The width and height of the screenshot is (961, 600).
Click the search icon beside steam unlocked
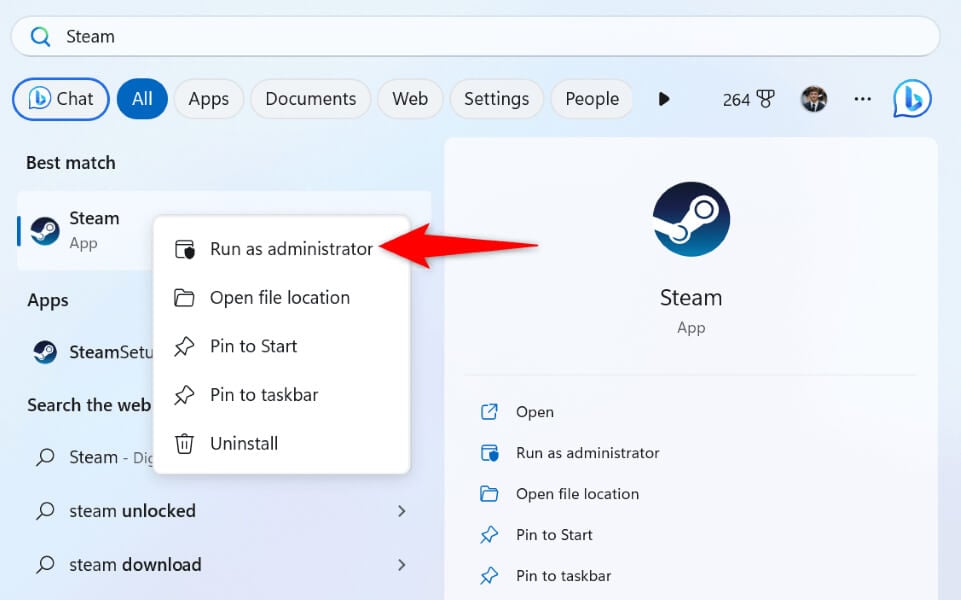click(45, 511)
